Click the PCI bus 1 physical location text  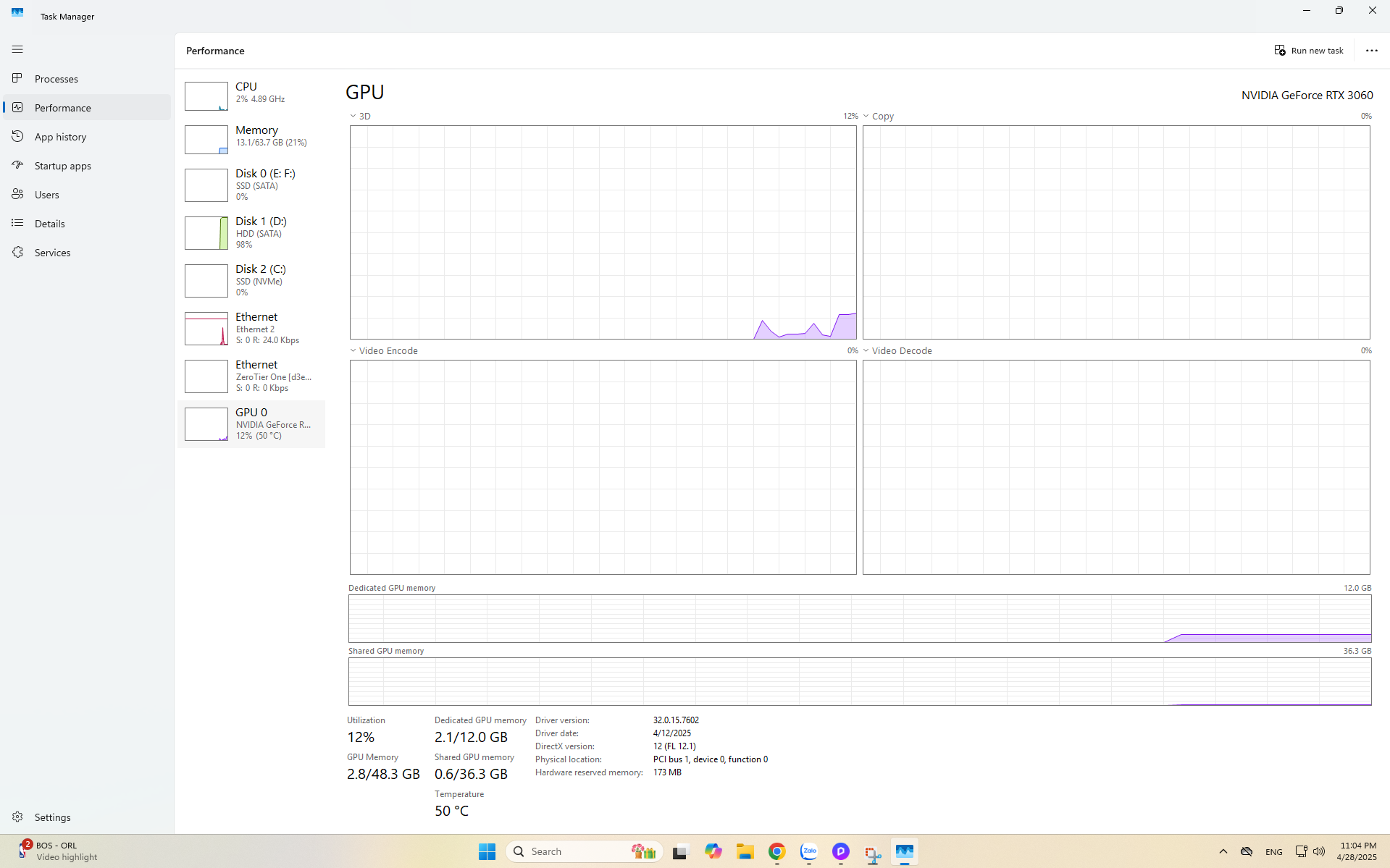[x=710, y=759]
